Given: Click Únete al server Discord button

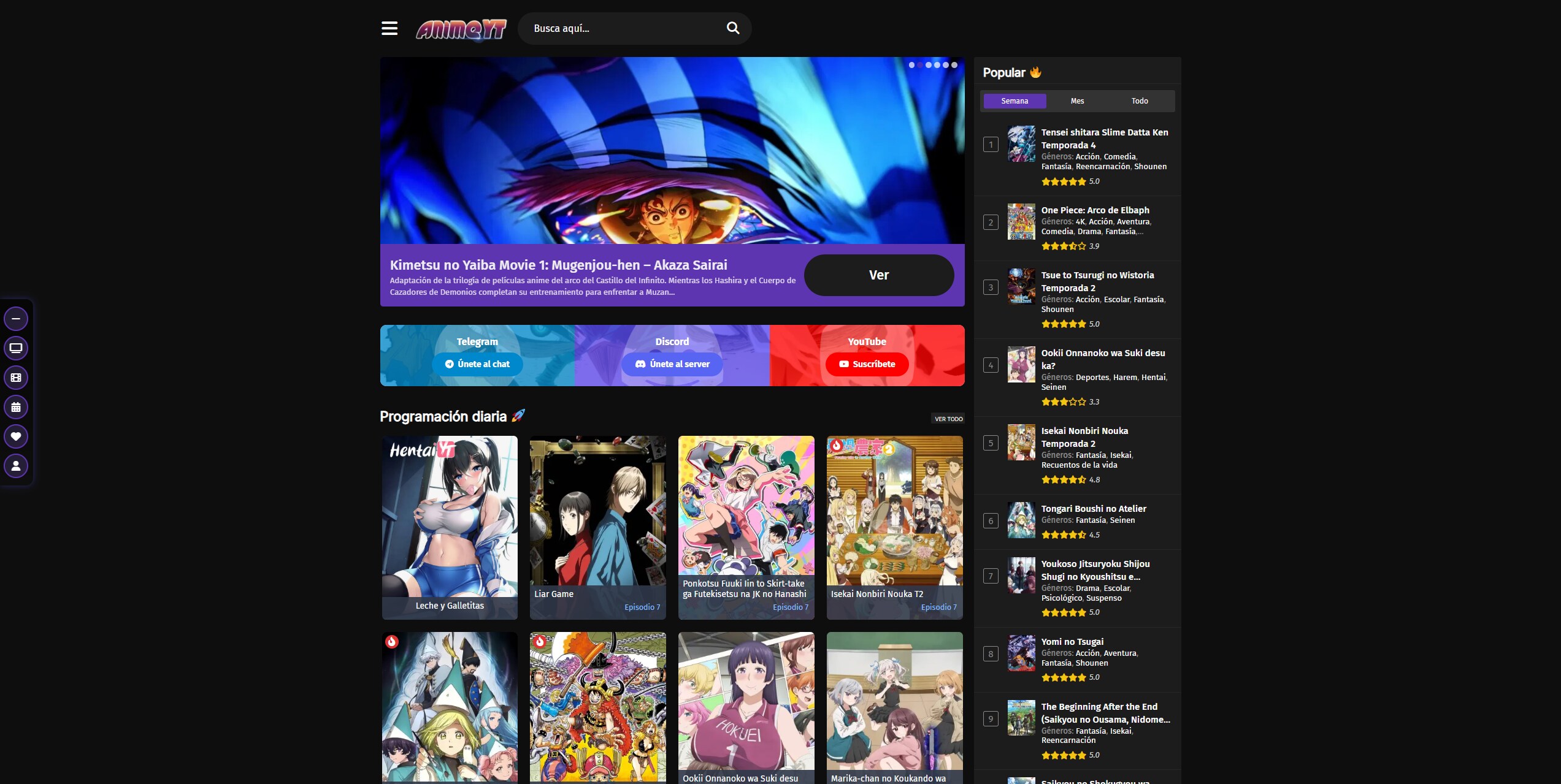Looking at the screenshot, I should [672, 364].
